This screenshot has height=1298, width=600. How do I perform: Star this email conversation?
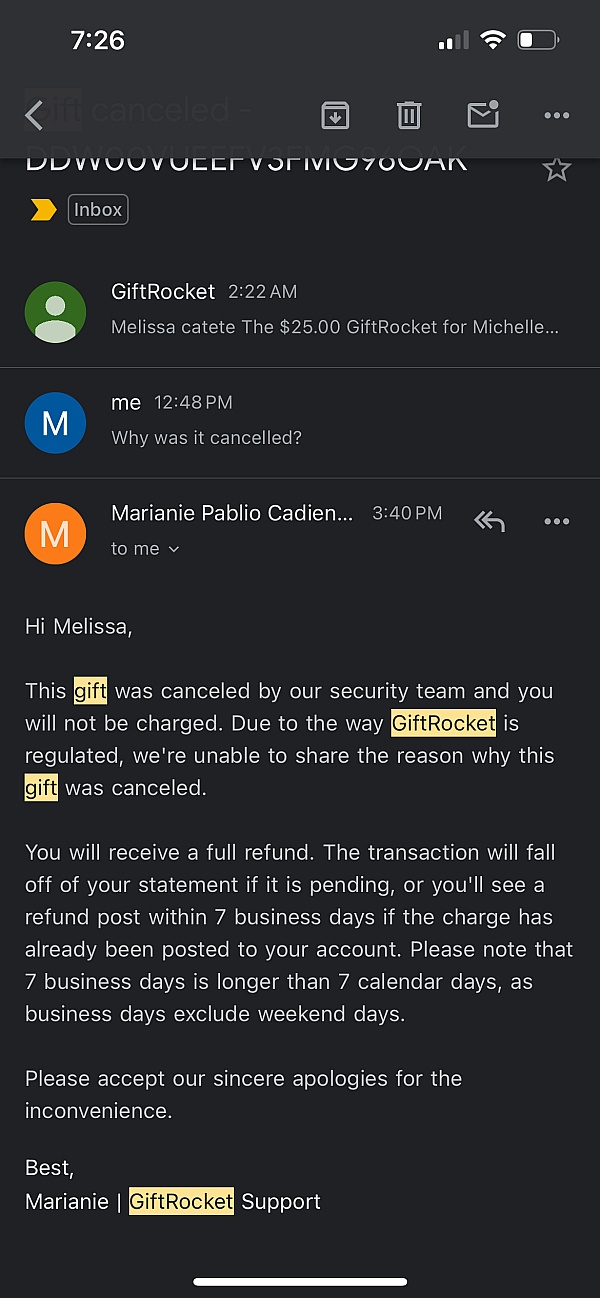(x=556, y=169)
